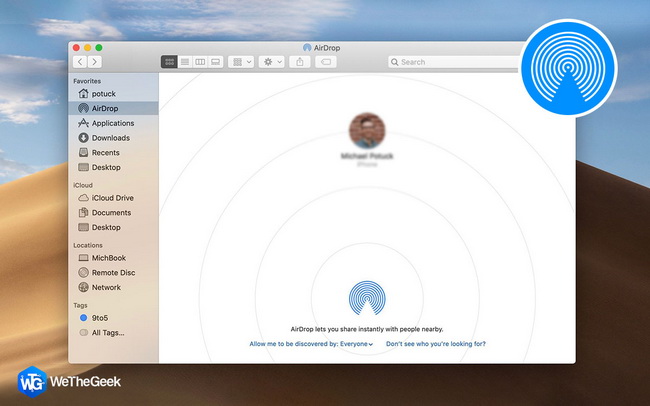Open Downloads in the sidebar

coord(113,138)
